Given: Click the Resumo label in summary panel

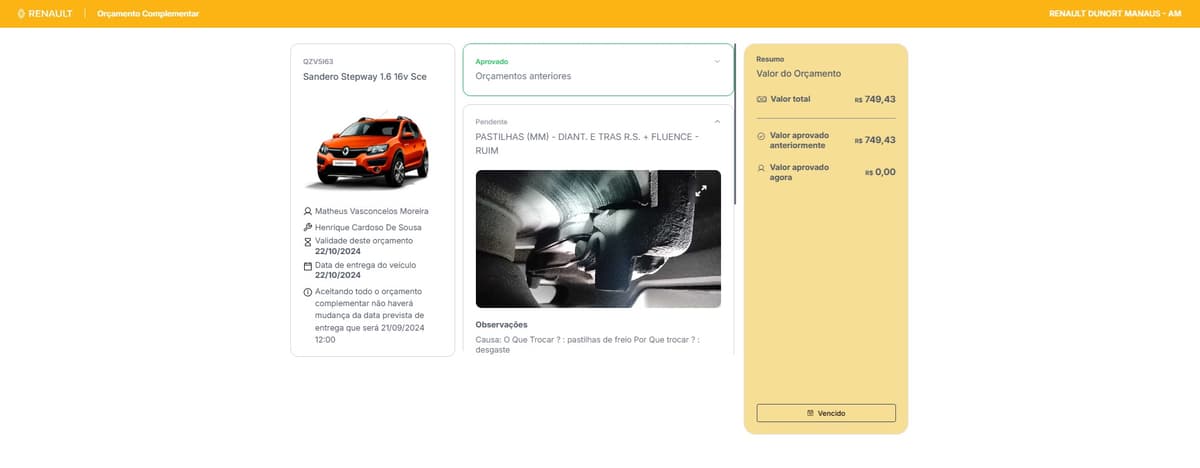Looking at the screenshot, I should 771,59.
